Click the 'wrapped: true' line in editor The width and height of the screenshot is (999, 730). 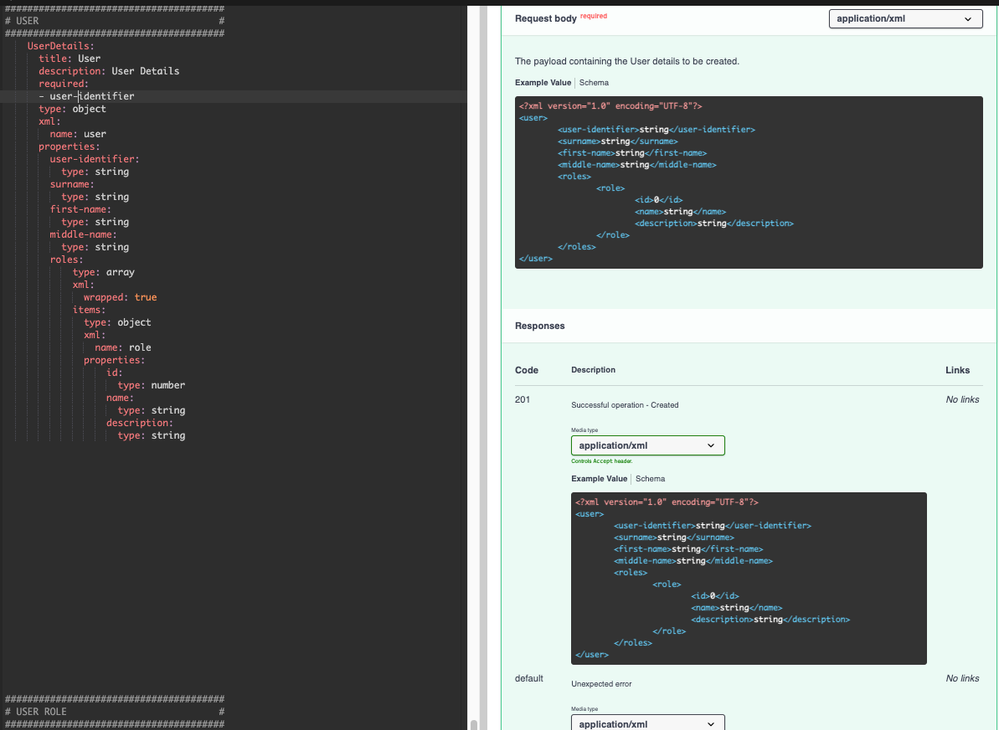click(x=120, y=297)
